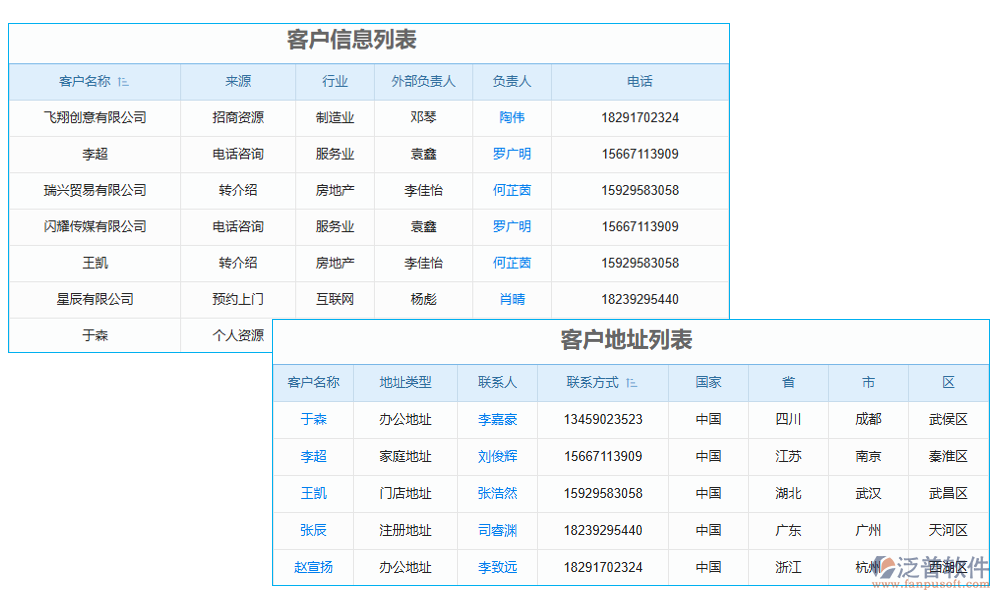
Task: Click 肖晴, responsible for 星辰有限公司
Action: (512, 299)
